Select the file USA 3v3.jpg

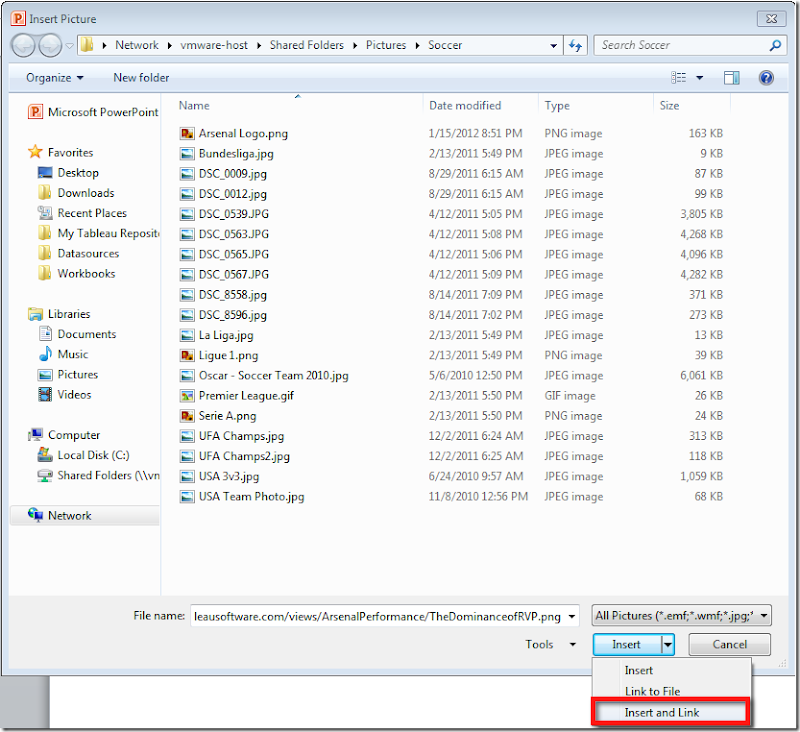tap(229, 476)
